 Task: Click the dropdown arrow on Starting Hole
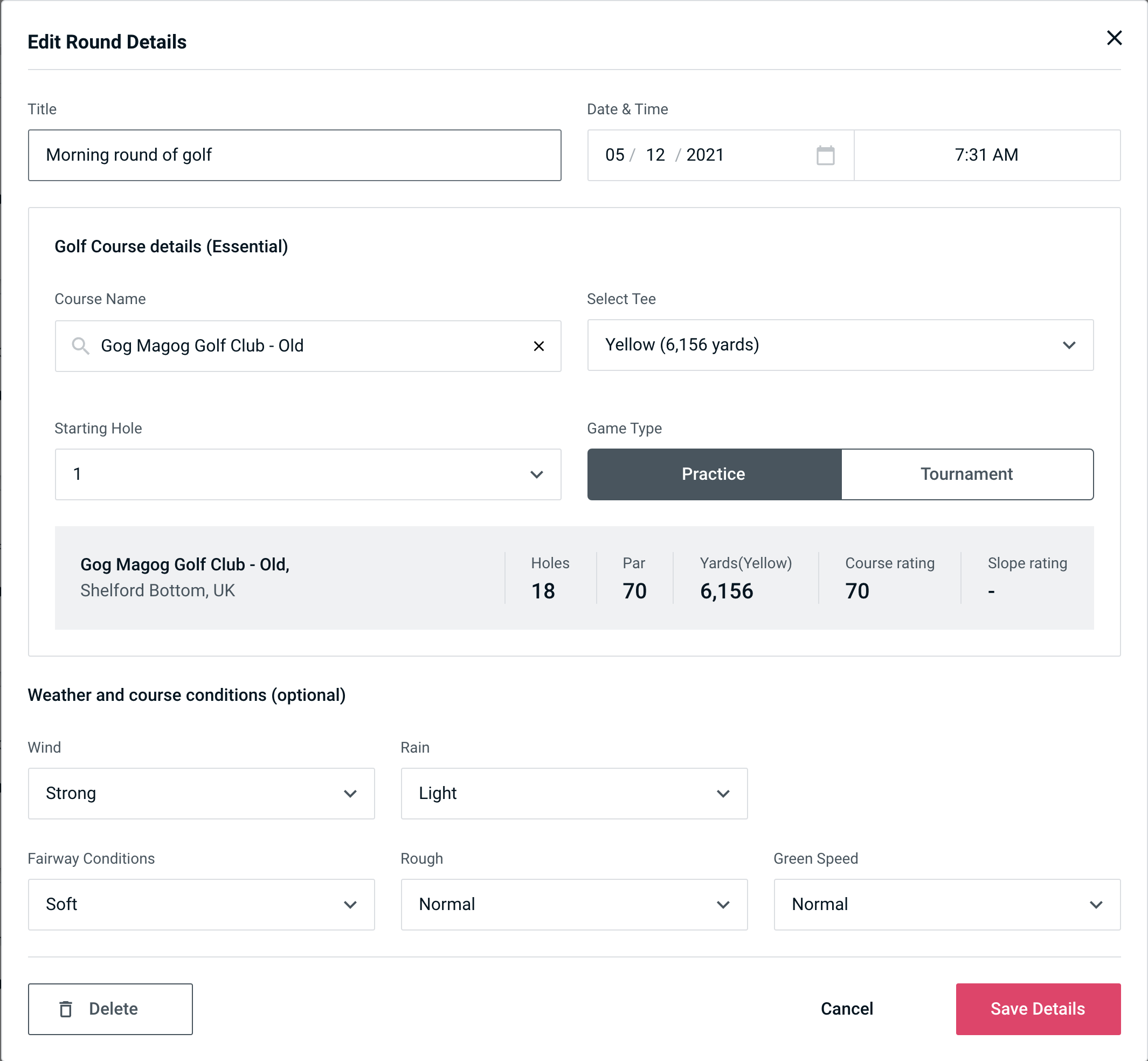(537, 474)
